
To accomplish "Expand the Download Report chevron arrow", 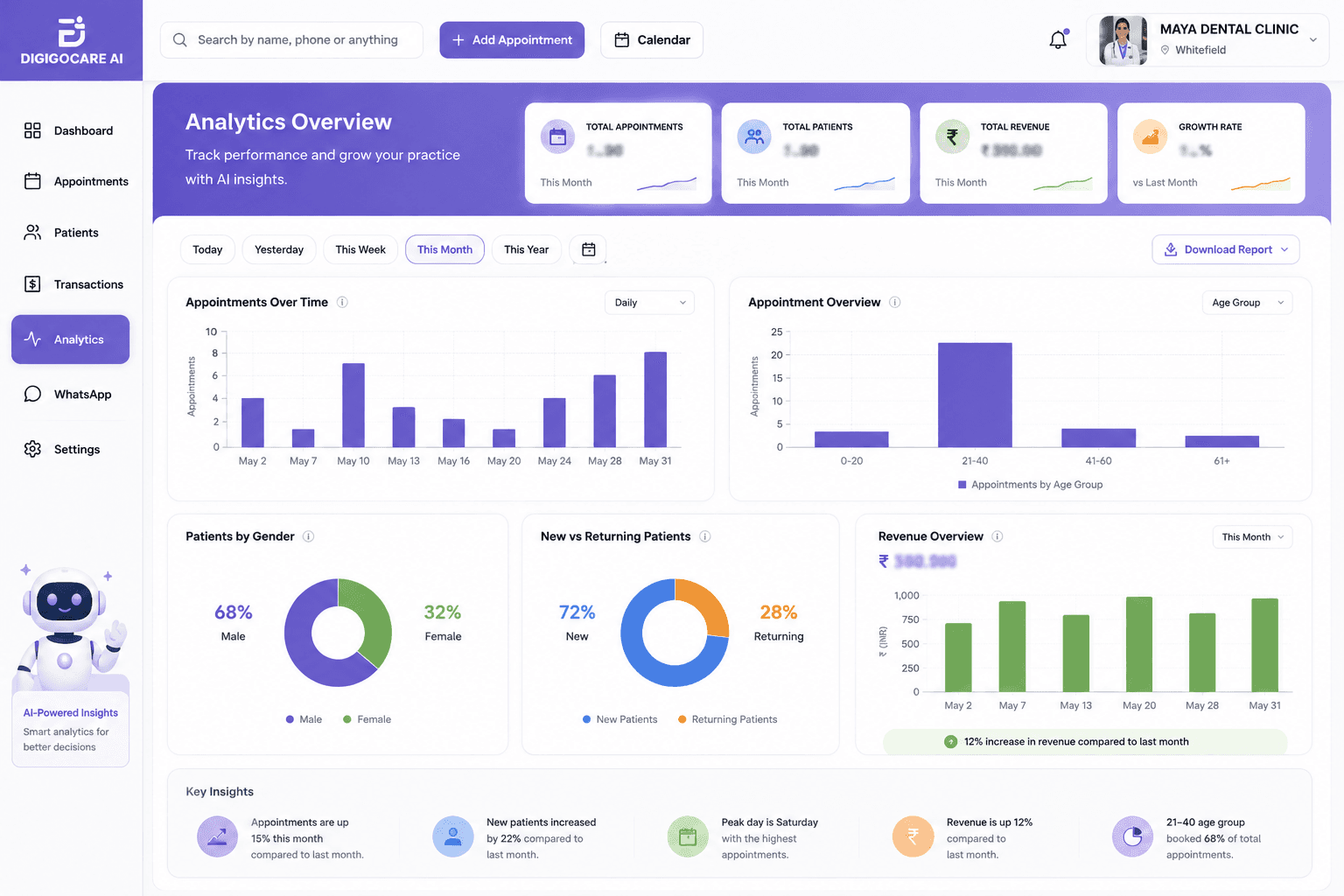I will click(1284, 249).
